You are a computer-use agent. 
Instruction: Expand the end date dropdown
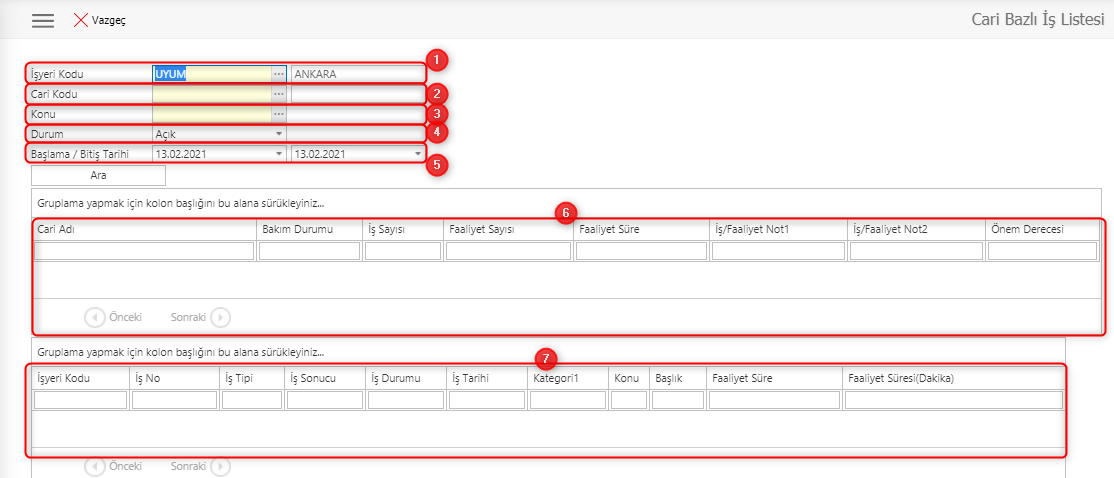click(x=417, y=154)
